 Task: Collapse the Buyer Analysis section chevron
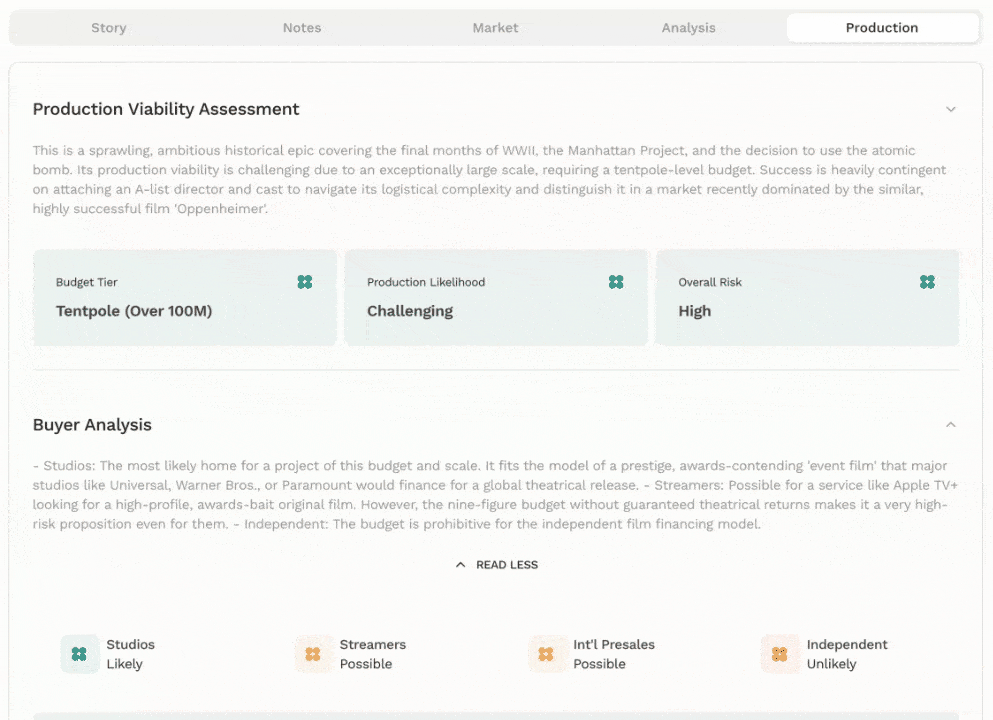click(951, 425)
